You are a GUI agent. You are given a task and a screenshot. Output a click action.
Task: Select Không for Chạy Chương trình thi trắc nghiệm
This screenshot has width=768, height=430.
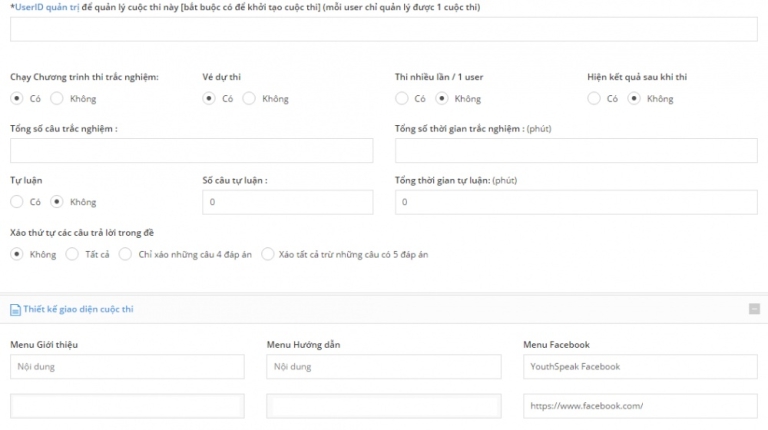[x=57, y=98]
